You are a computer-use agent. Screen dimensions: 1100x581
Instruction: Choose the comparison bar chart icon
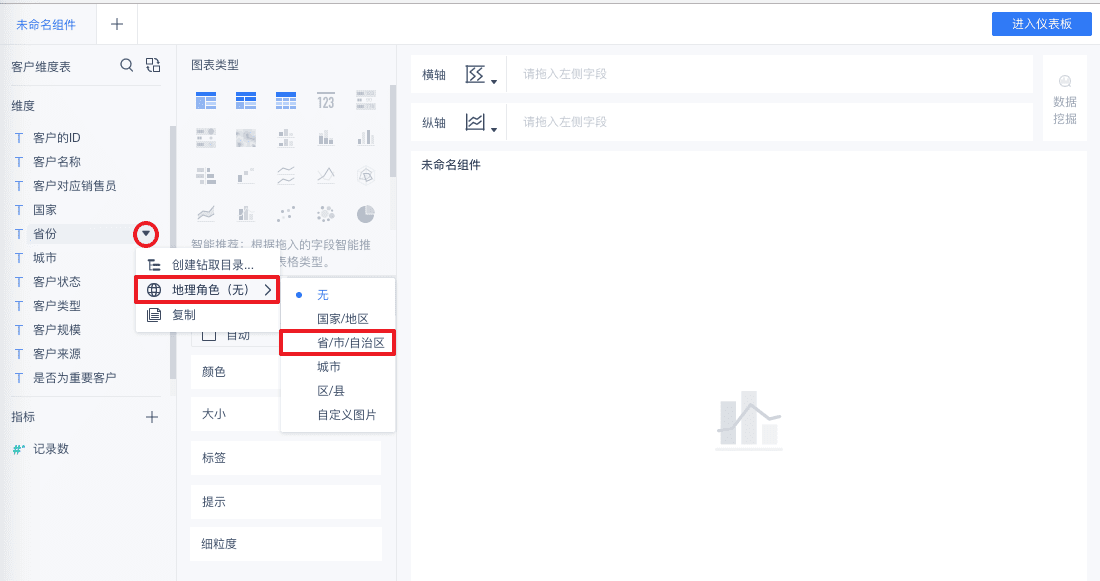pyautogui.click(x=206, y=175)
